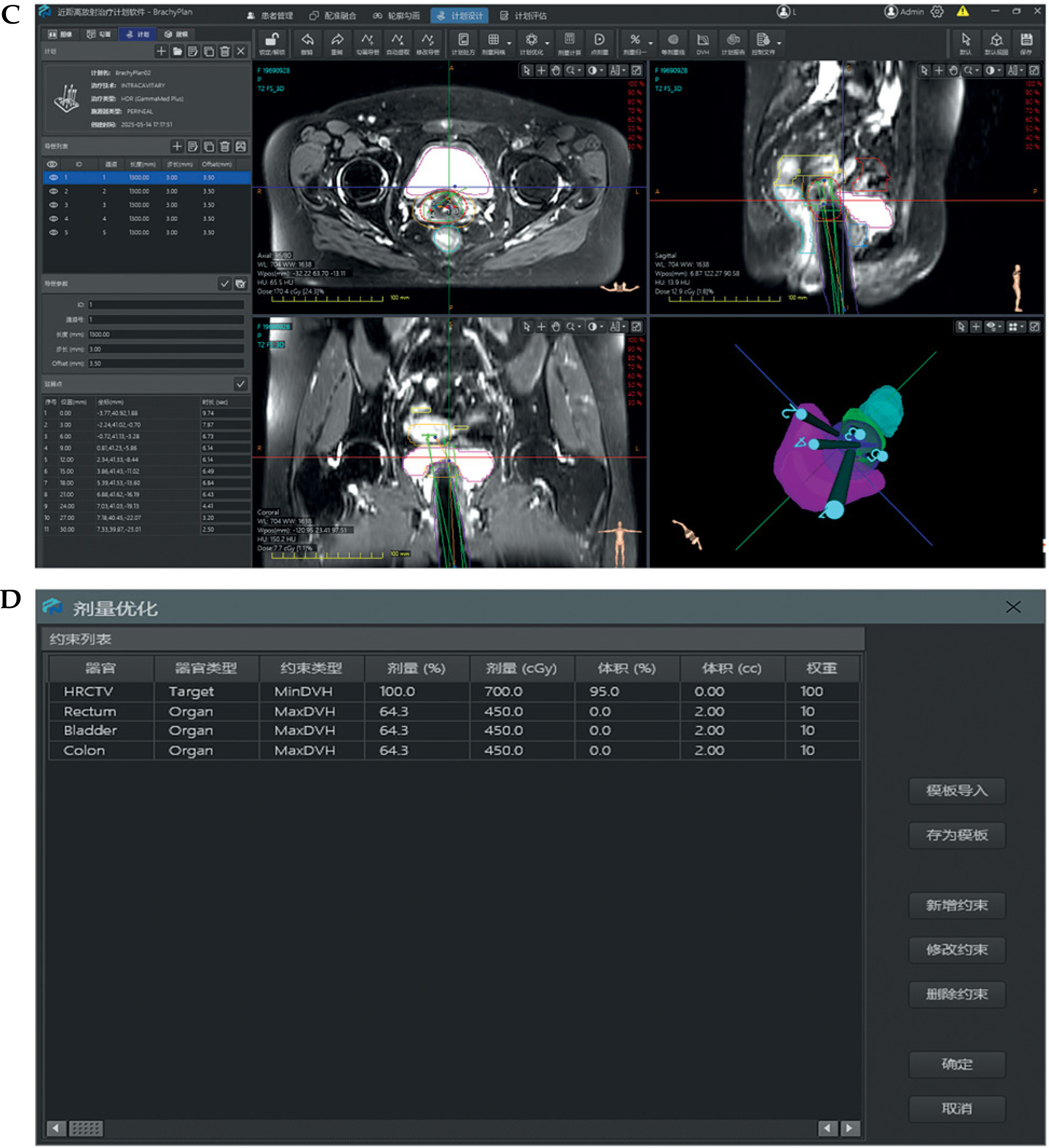1049x1148 pixels.
Task: Open the 计划评估 plan evaluation tab
Action: click(x=523, y=16)
